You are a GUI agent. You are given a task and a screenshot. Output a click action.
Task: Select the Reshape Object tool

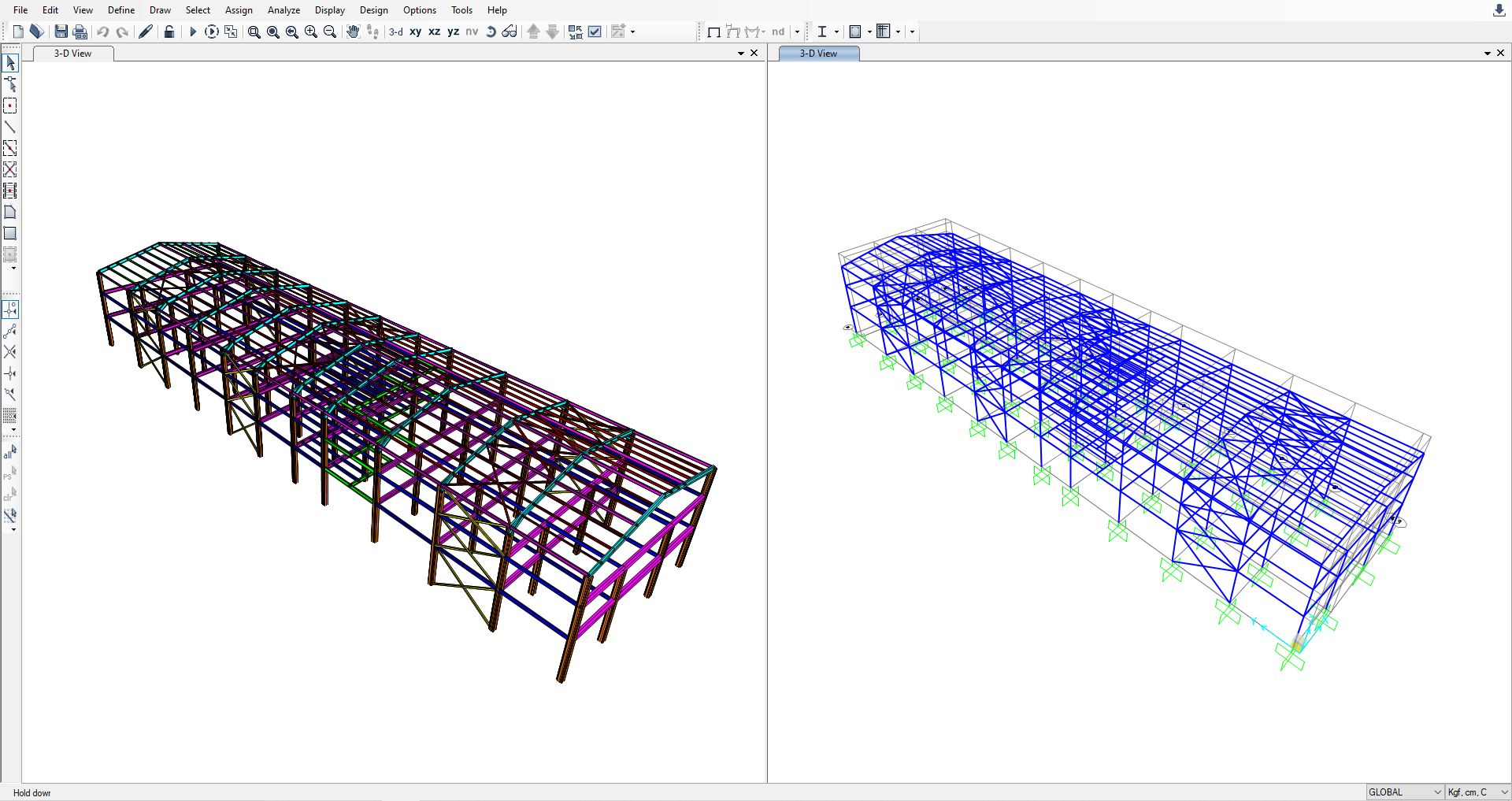(x=10, y=83)
